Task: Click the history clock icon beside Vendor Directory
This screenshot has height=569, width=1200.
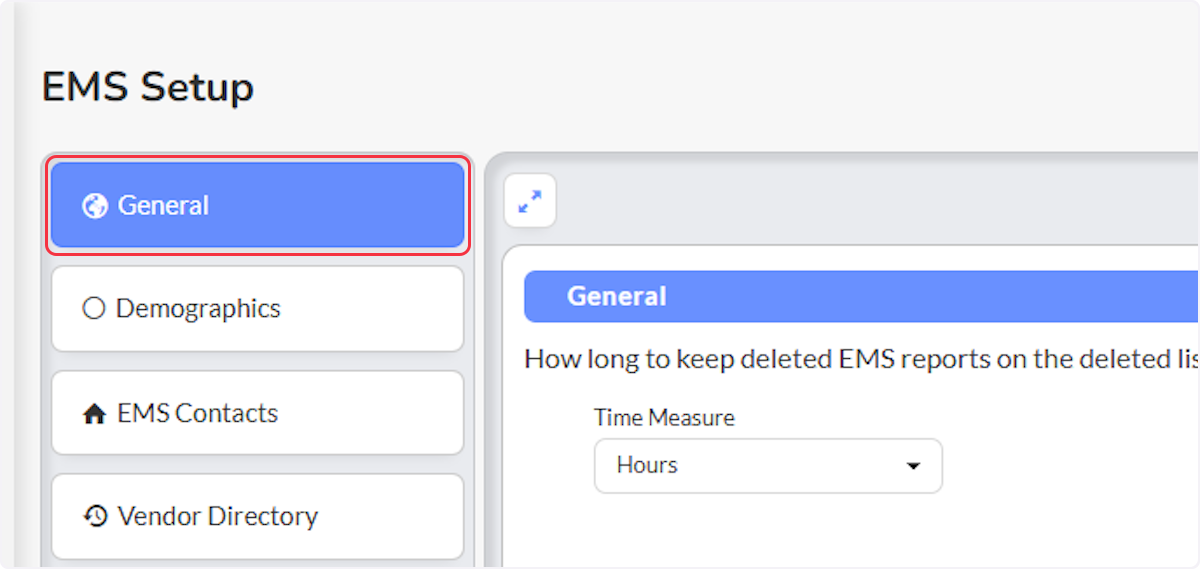Action: [95, 517]
